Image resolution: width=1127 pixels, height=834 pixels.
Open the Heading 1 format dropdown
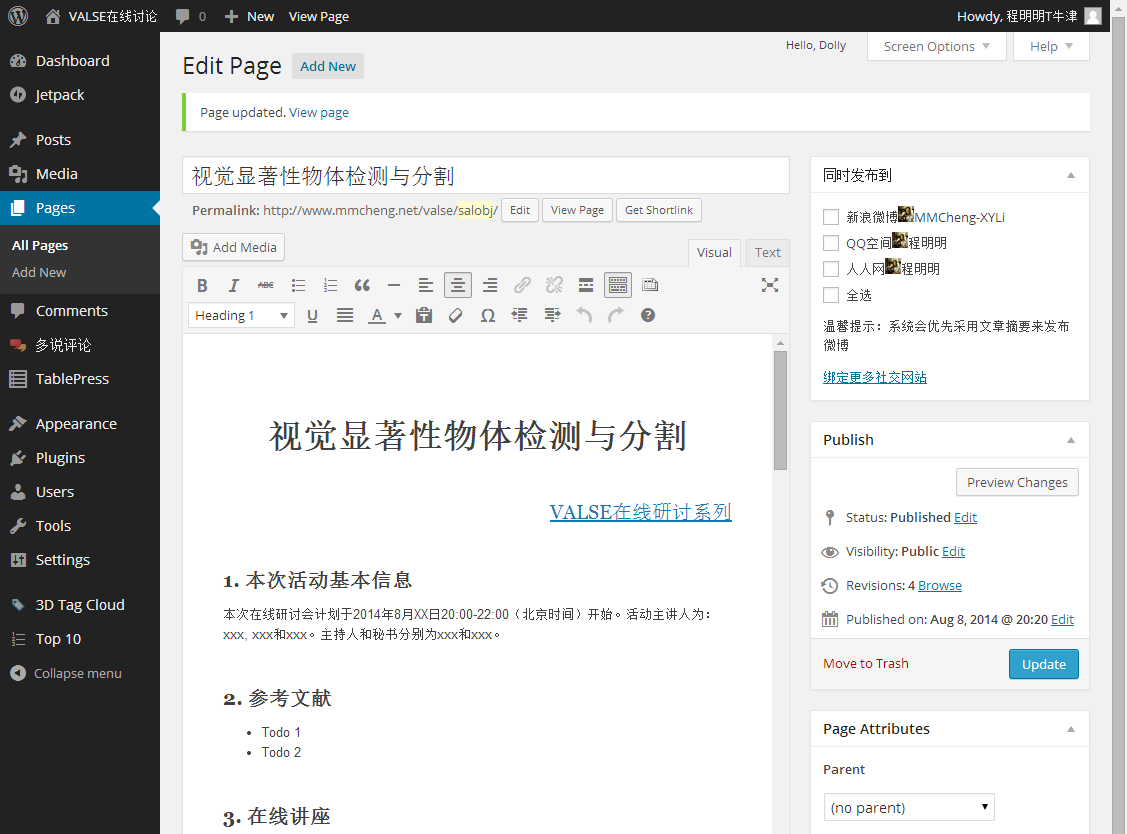[x=241, y=315]
